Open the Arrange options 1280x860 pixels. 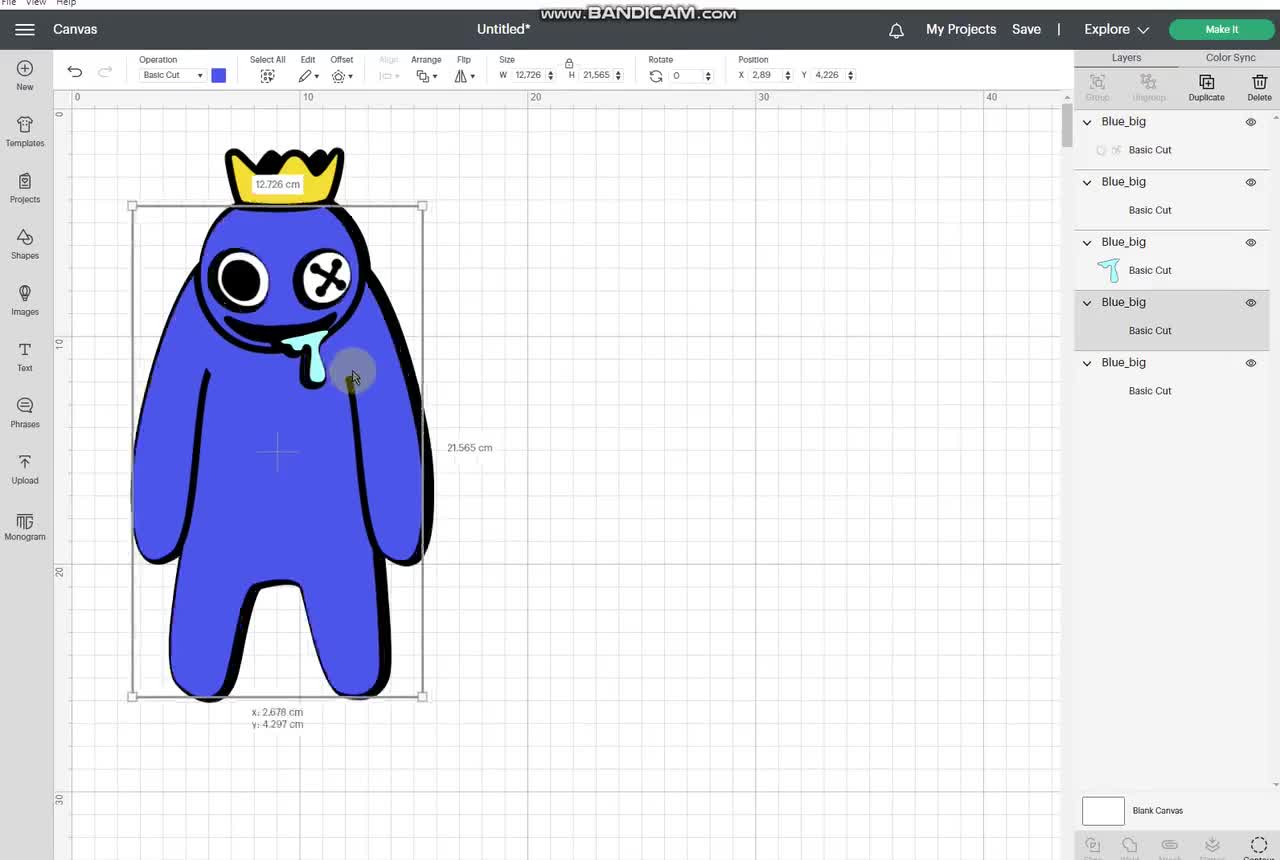(x=425, y=76)
